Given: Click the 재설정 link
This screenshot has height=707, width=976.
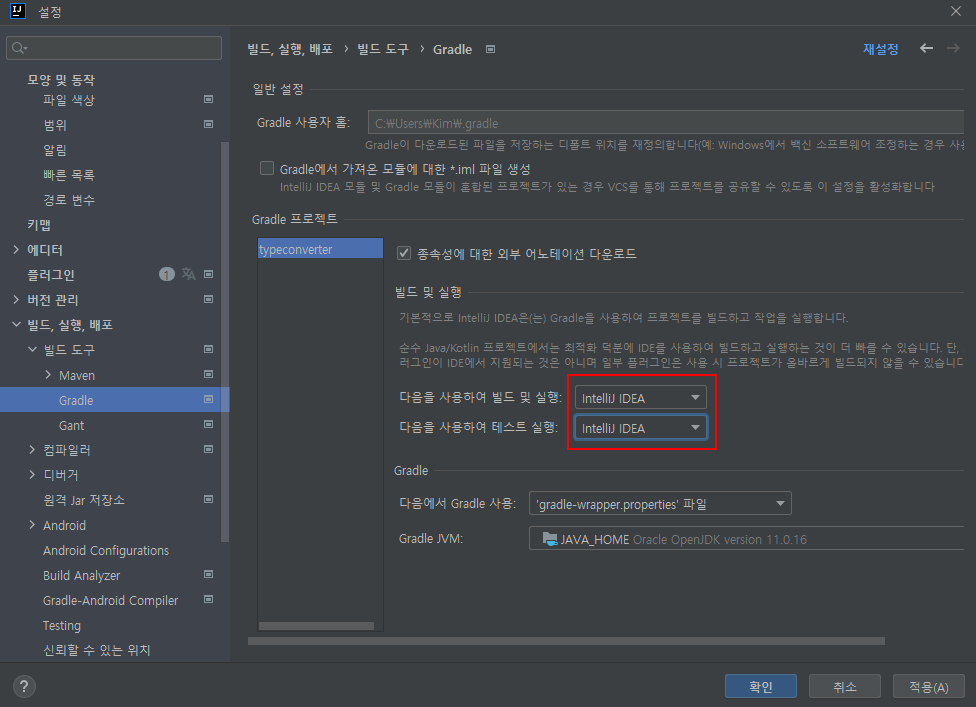Looking at the screenshot, I should tap(881, 49).
